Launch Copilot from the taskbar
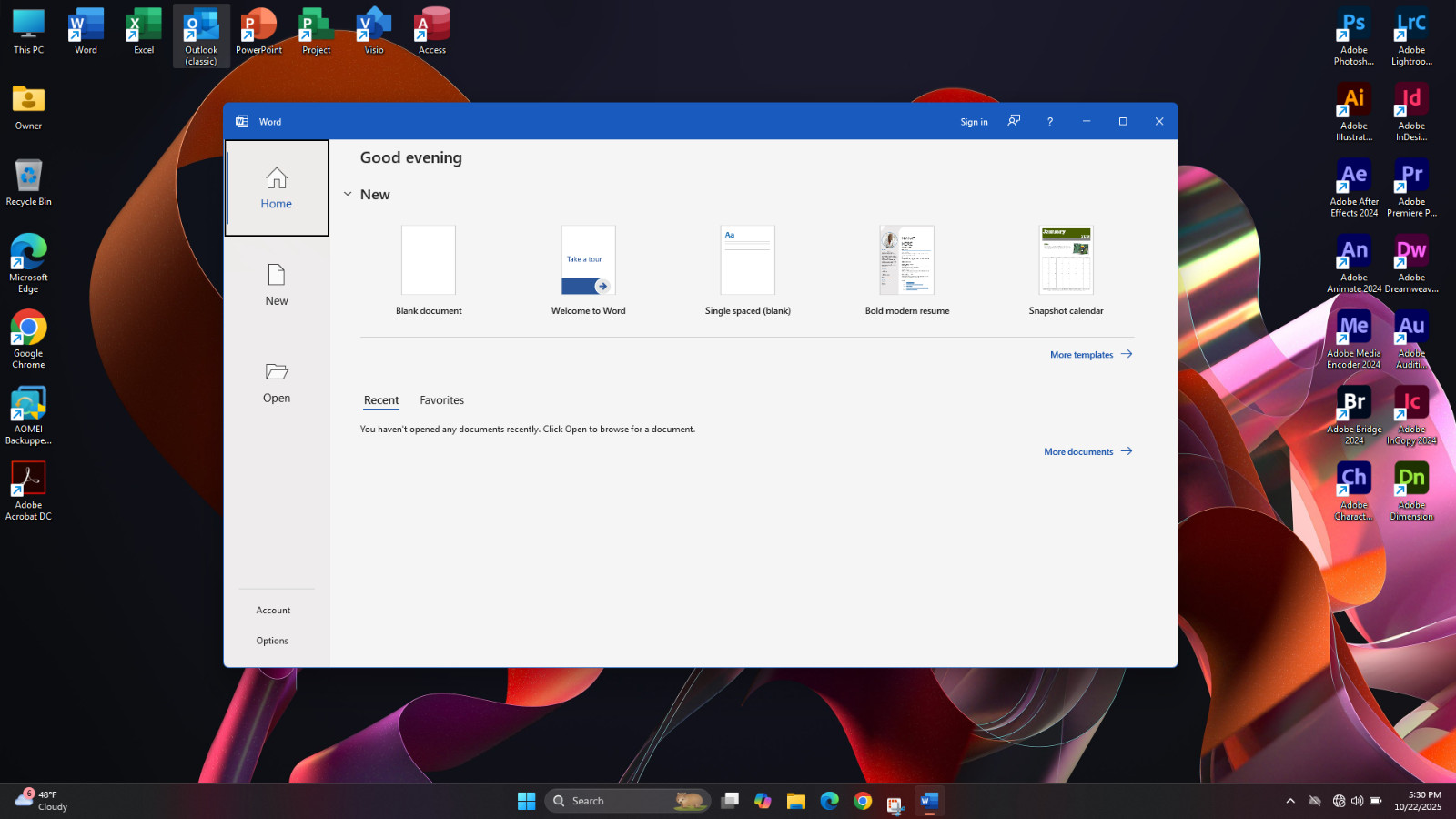 763,801
